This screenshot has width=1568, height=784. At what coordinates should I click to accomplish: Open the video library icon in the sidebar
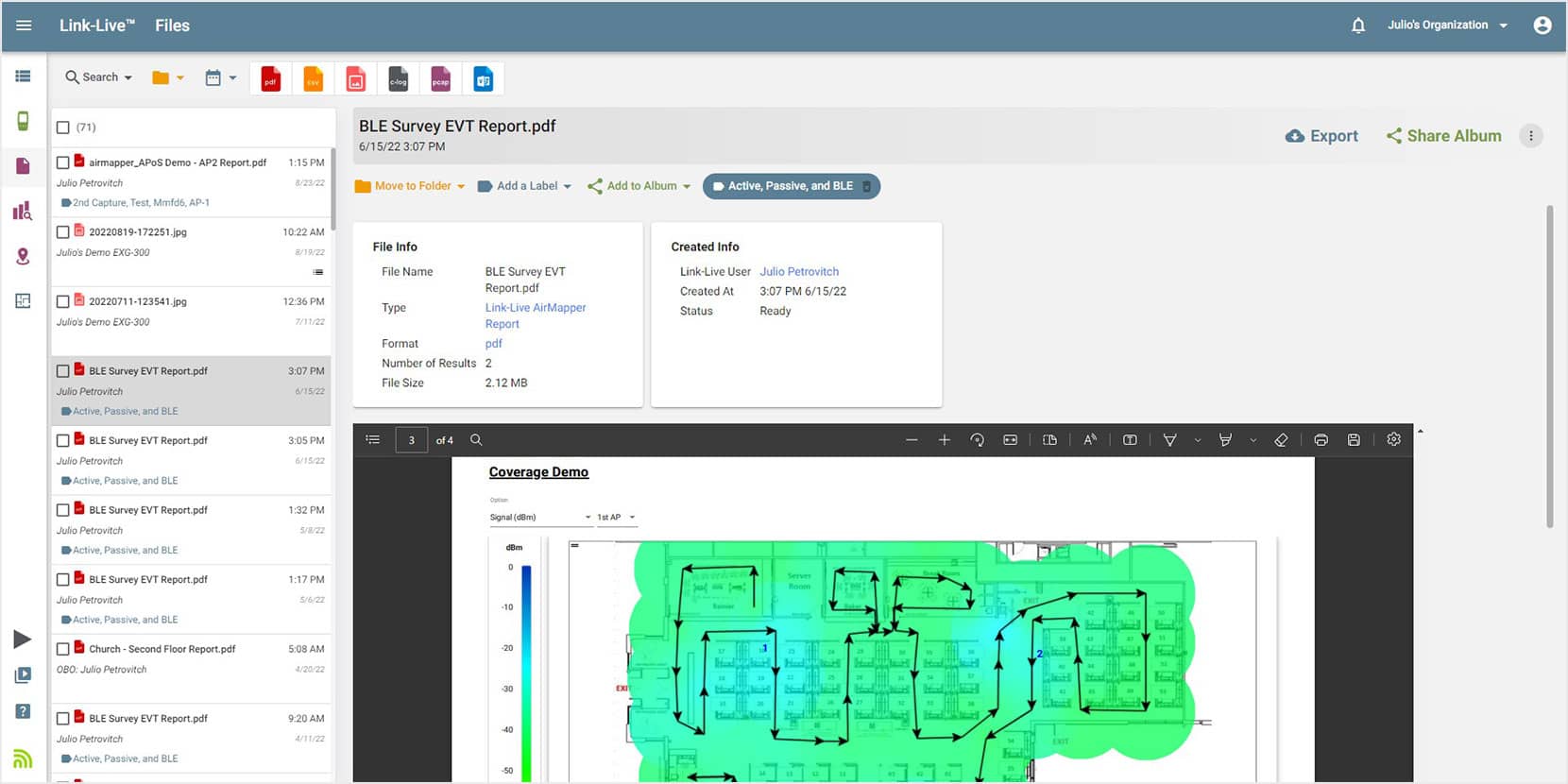click(23, 675)
